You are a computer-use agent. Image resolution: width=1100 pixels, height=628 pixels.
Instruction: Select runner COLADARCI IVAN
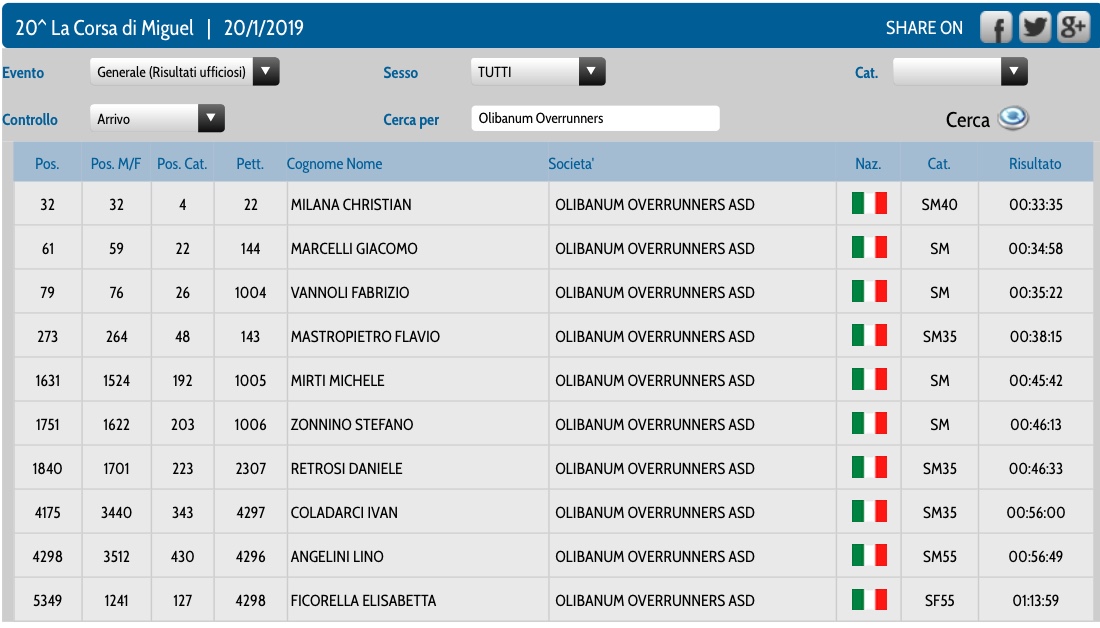[344, 513]
